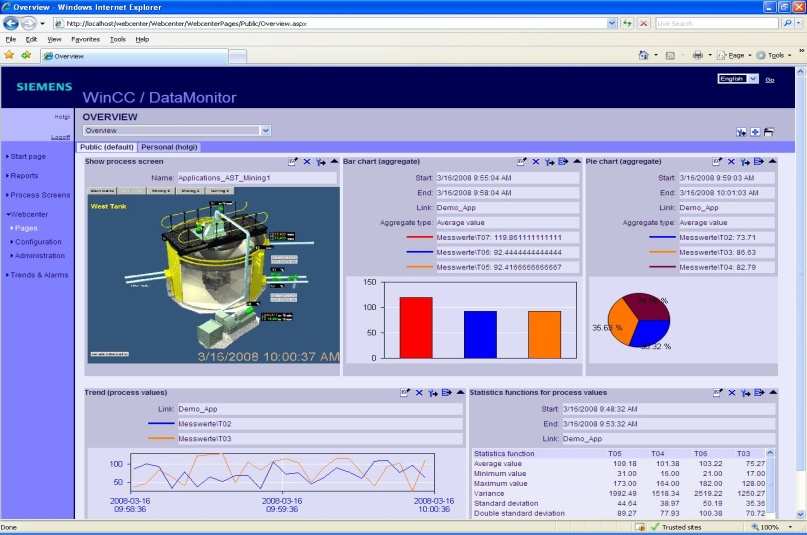Click the Live Search input box
The image size is (807, 535).
[x=716, y=23]
